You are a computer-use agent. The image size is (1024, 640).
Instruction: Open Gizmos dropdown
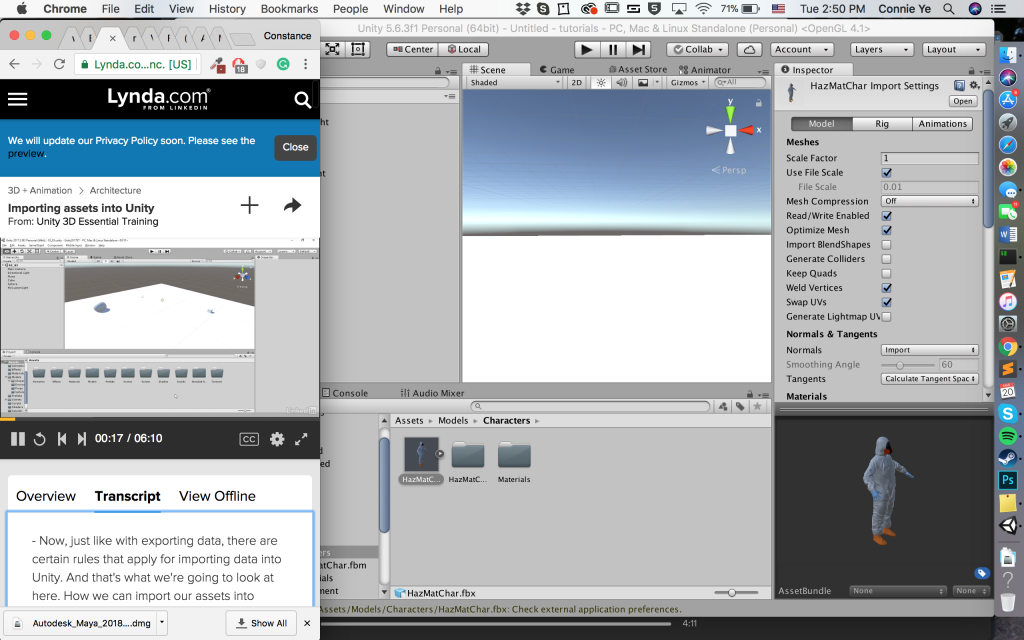point(688,82)
